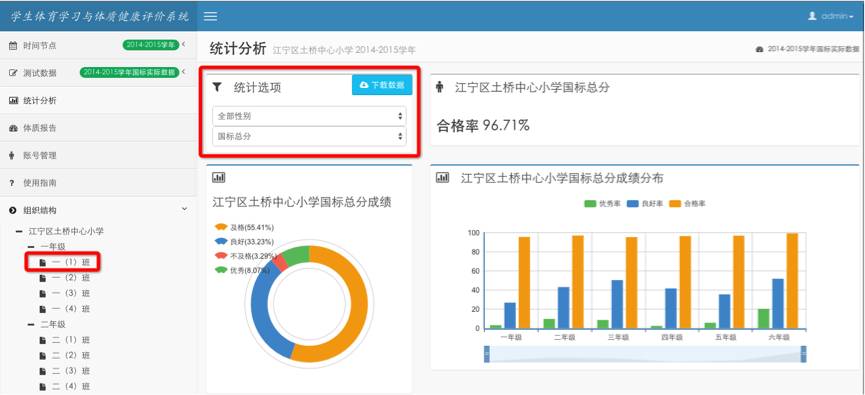Click the 2014-2015学年国标实际数据 green badge

coord(130,72)
